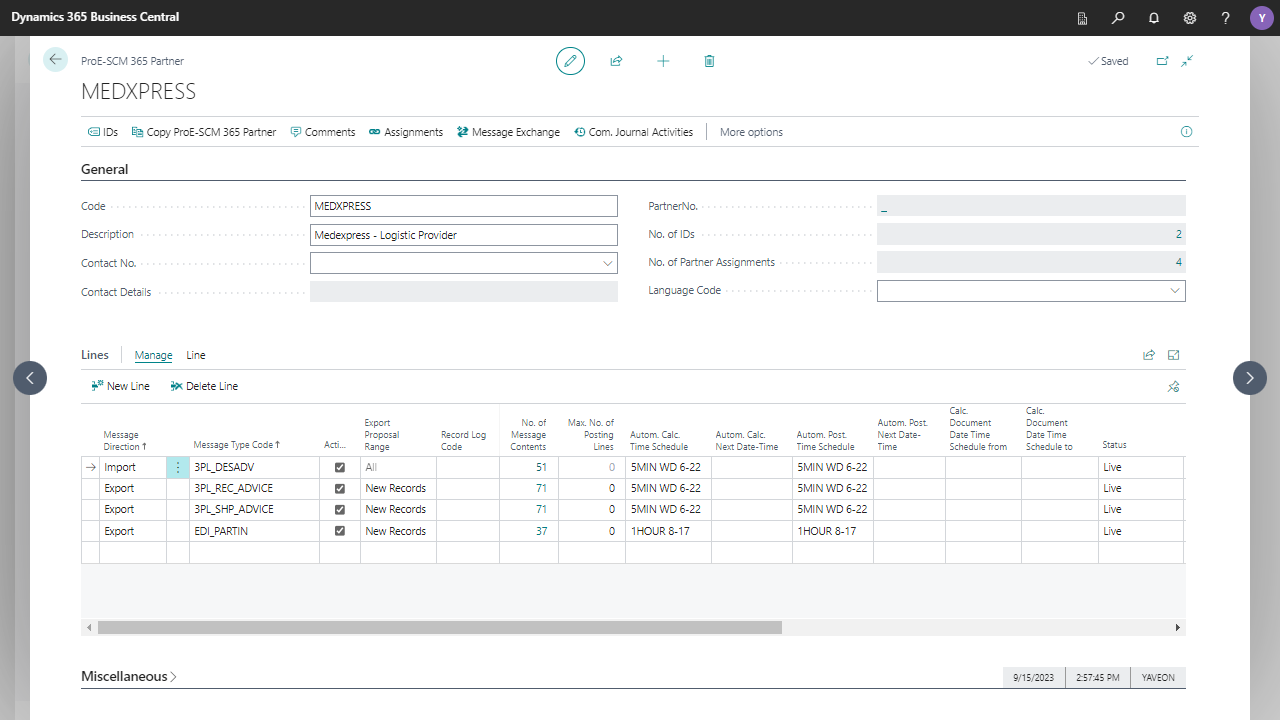Image resolution: width=1280 pixels, height=720 pixels.
Task: Open Com. Journal Activities
Action: coord(634,132)
